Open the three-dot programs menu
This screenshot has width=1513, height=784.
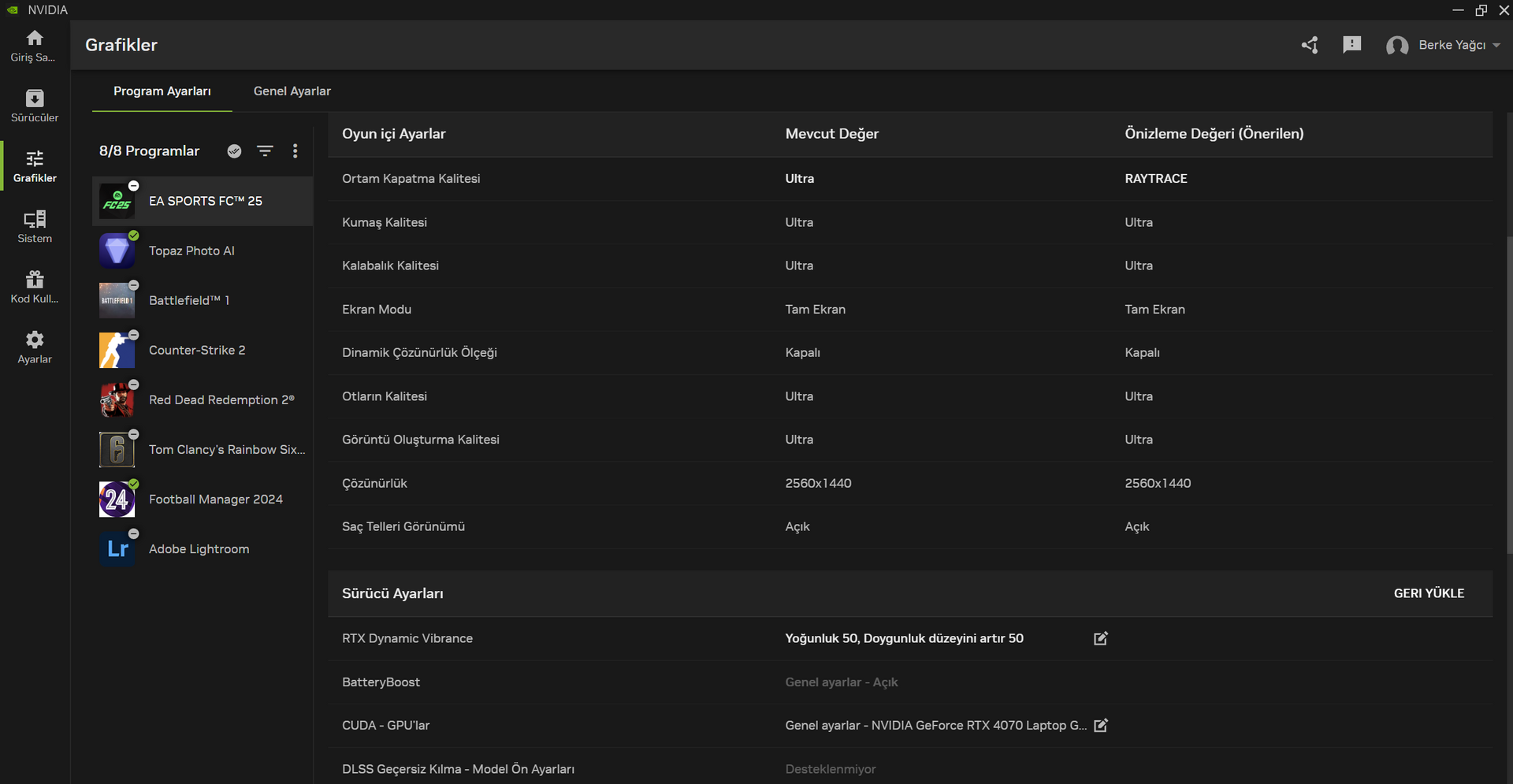296,151
